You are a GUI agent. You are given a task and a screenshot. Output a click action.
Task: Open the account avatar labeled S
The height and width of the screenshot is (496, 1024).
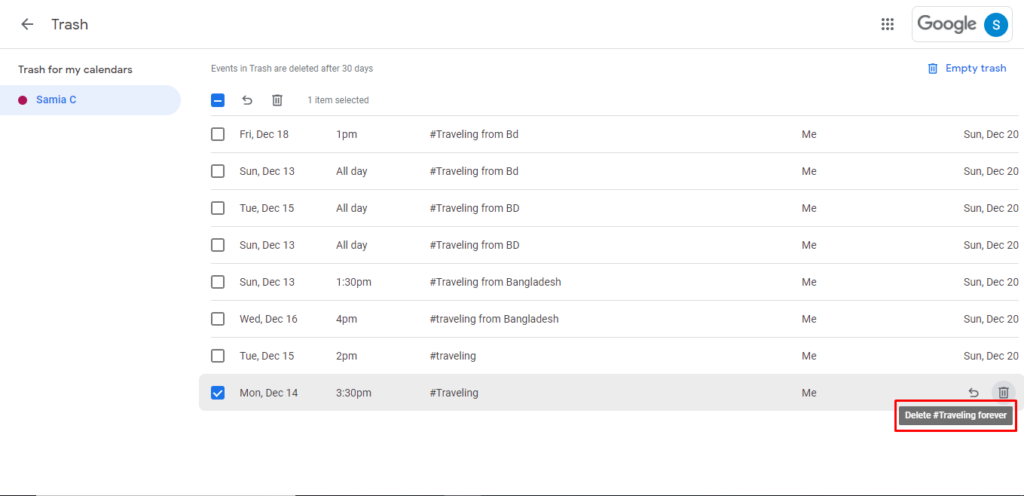[996, 25]
